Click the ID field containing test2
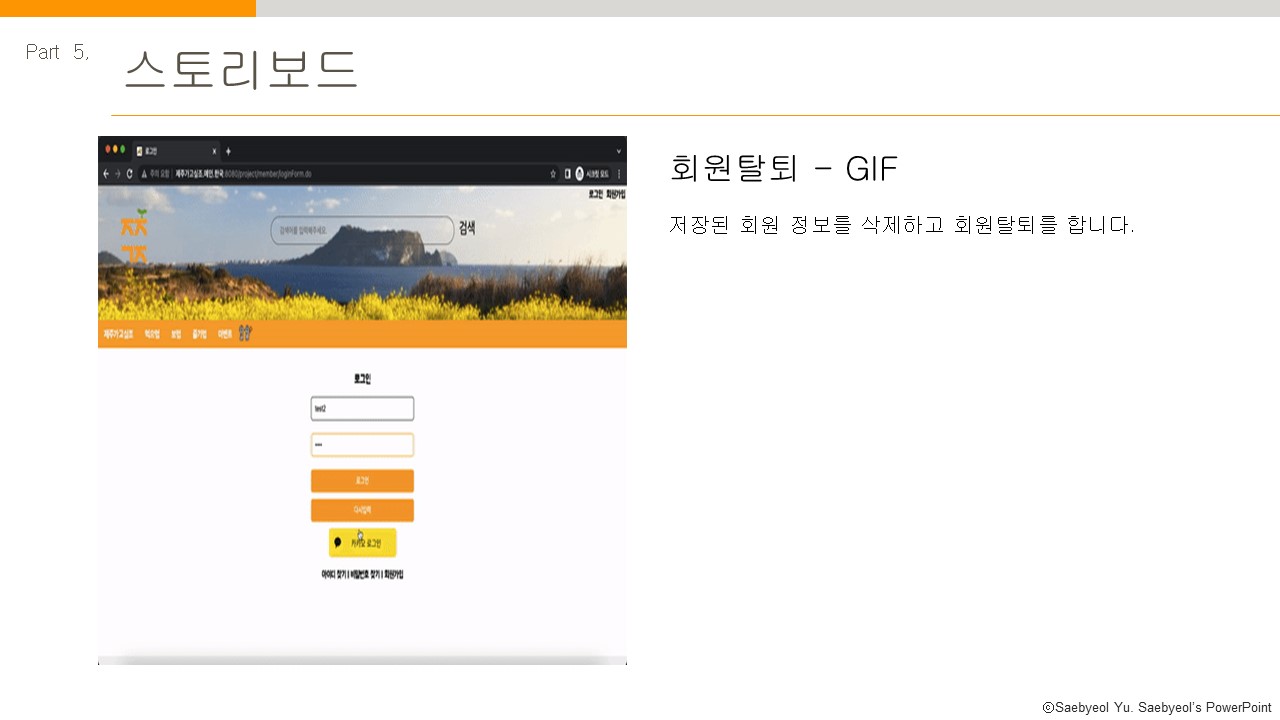The width and height of the screenshot is (1280, 720). coord(362,409)
